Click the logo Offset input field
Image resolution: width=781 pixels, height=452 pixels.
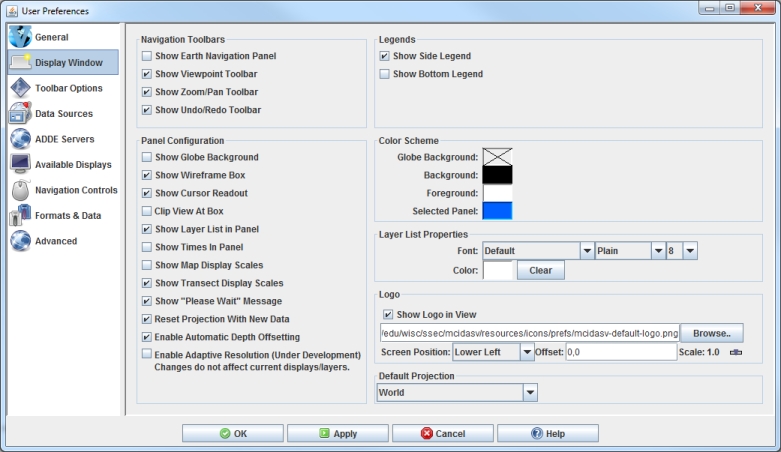[x=621, y=352]
